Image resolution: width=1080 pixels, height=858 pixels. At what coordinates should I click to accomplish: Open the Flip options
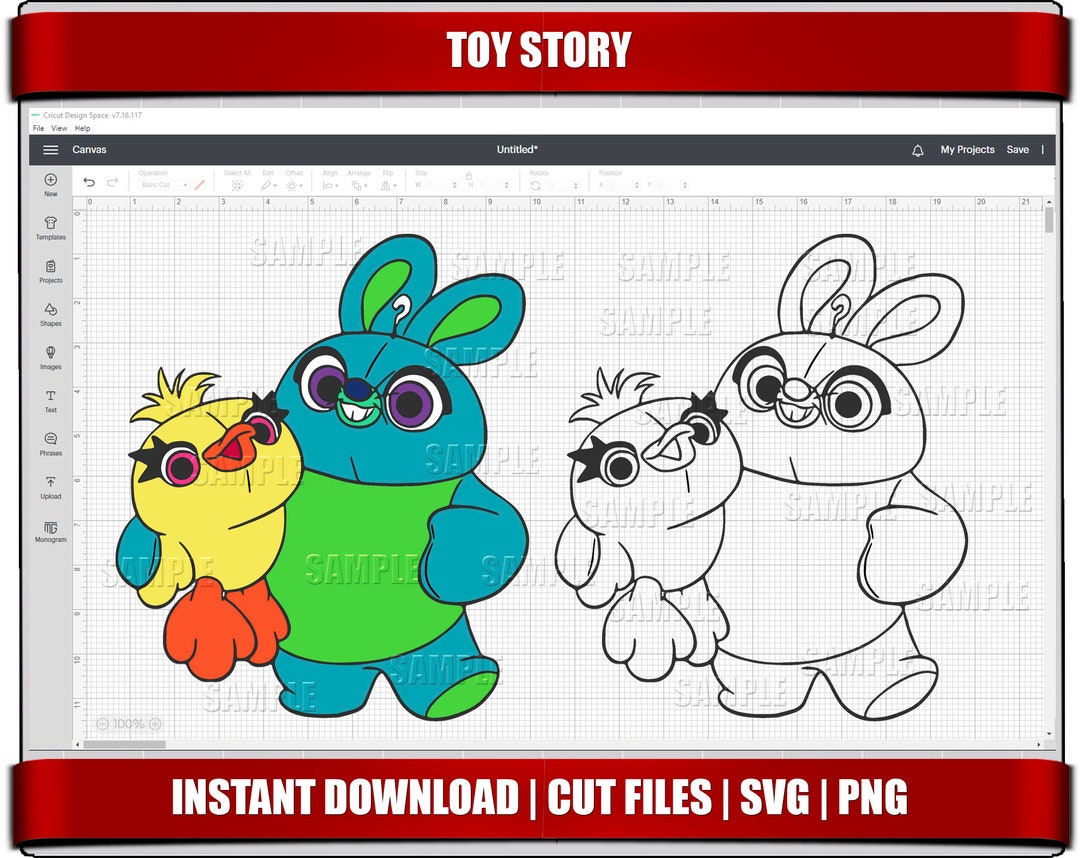click(x=387, y=185)
